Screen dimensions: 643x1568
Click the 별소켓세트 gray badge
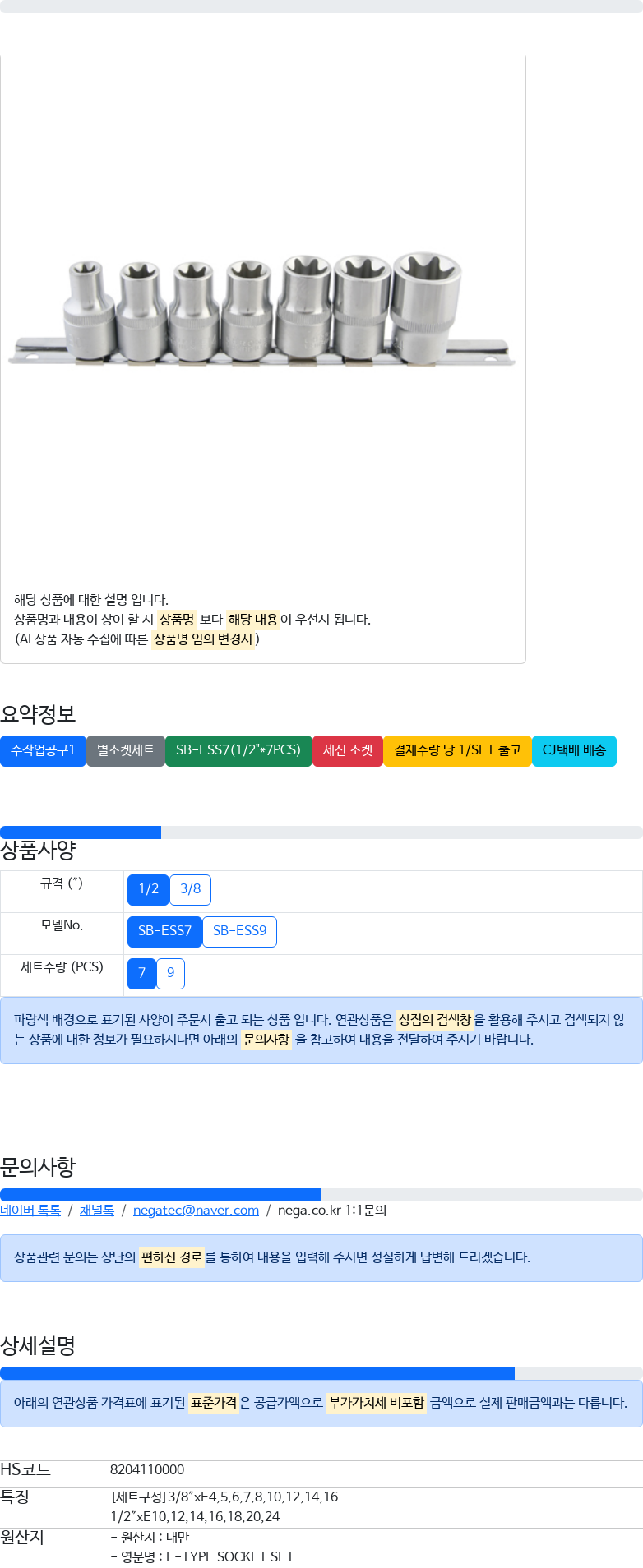(126, 750)
